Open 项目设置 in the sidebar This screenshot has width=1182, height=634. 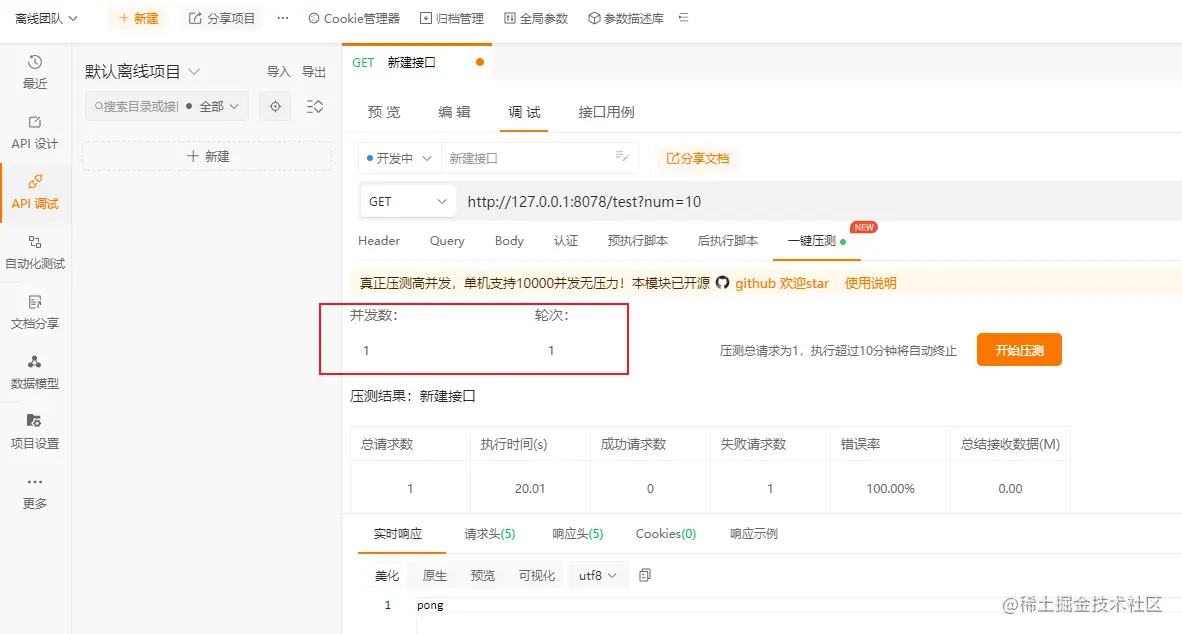36,432
